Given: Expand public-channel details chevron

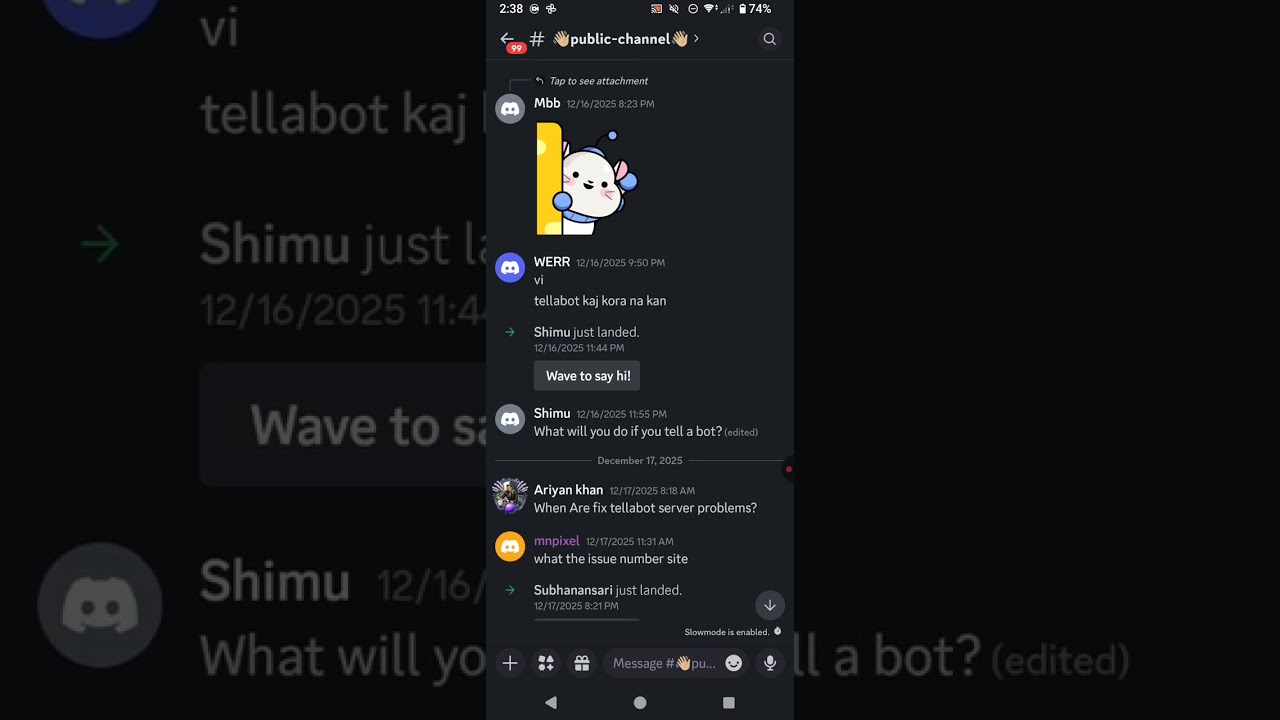Looking at the screenshot, I should (696, 39).
